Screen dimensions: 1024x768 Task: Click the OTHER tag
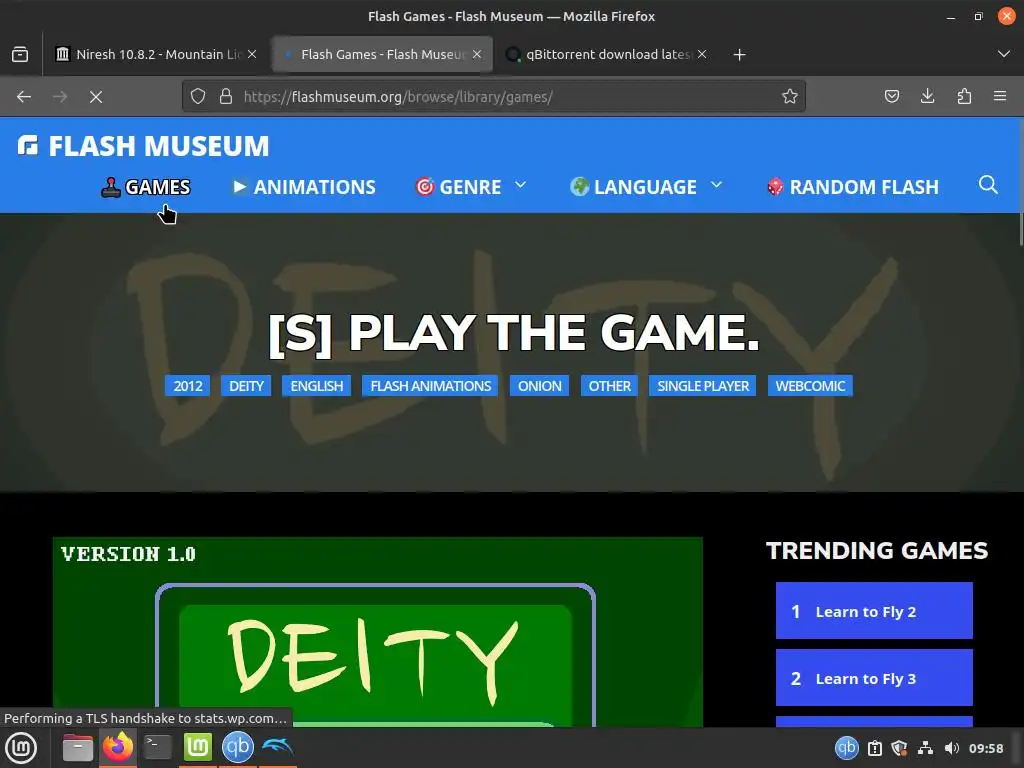609,386
